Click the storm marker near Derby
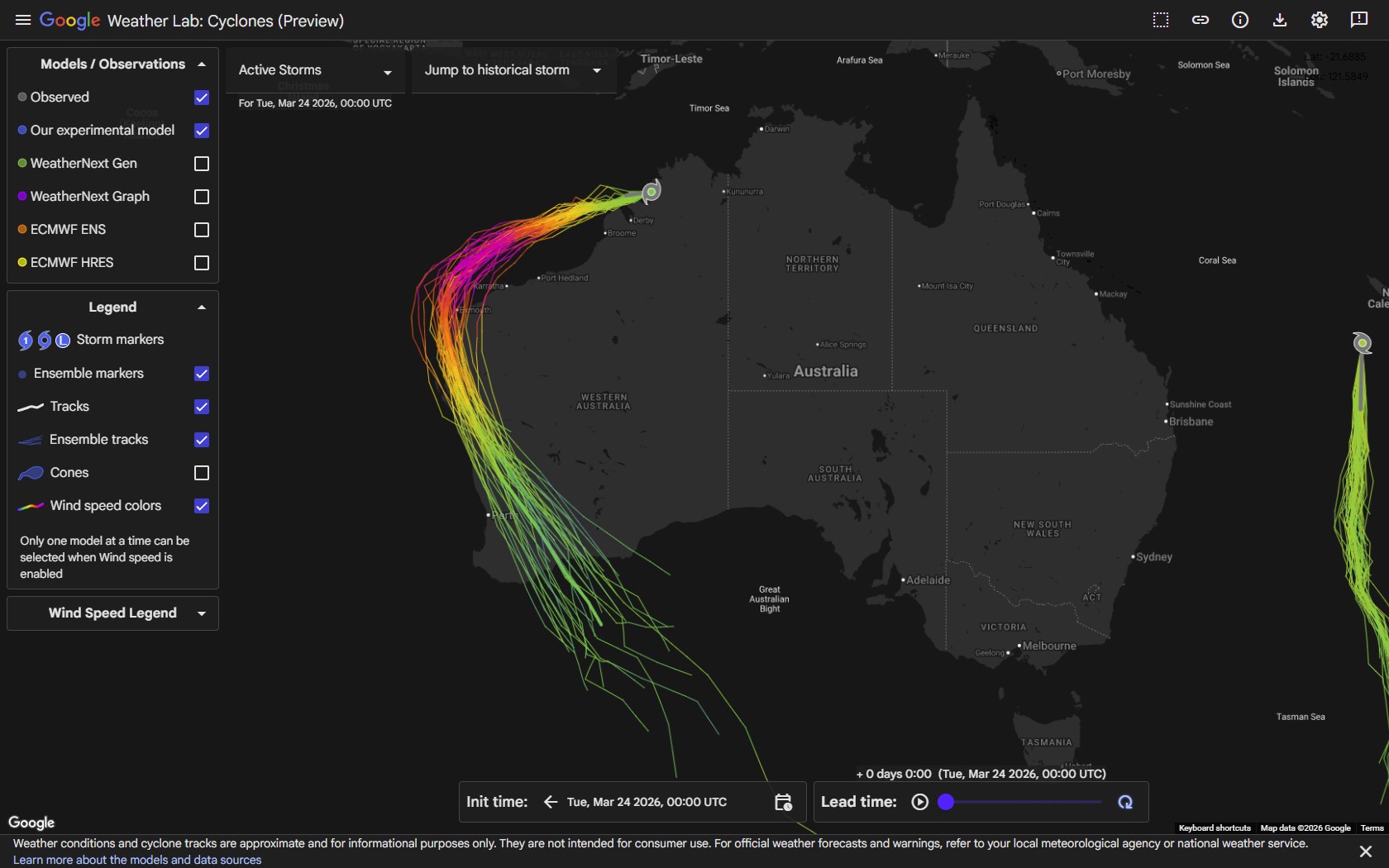This screenshot has height=868, width=1389. coord(652,192)
